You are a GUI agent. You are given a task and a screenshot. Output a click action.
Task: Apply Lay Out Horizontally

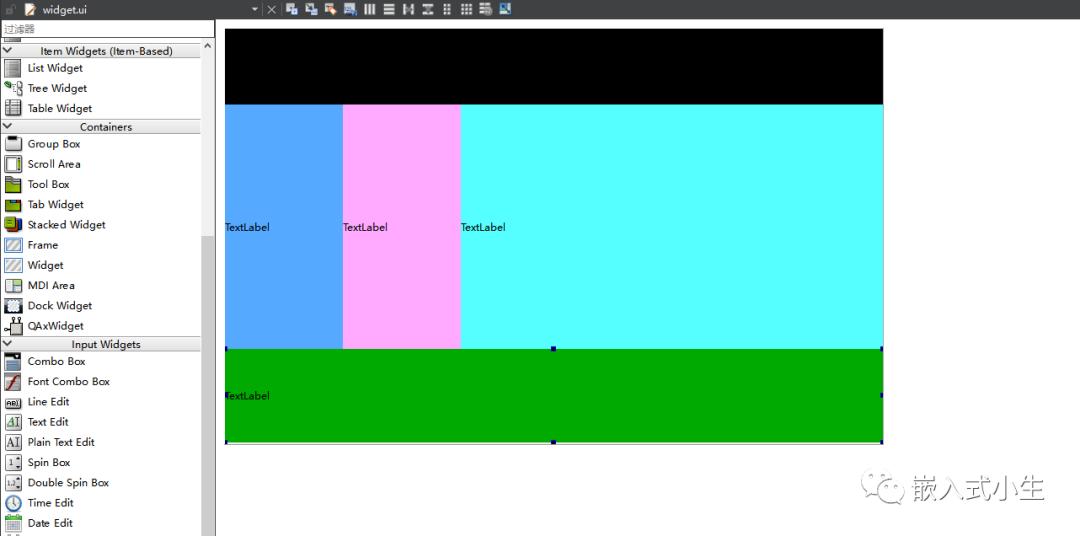click(370, 9)
